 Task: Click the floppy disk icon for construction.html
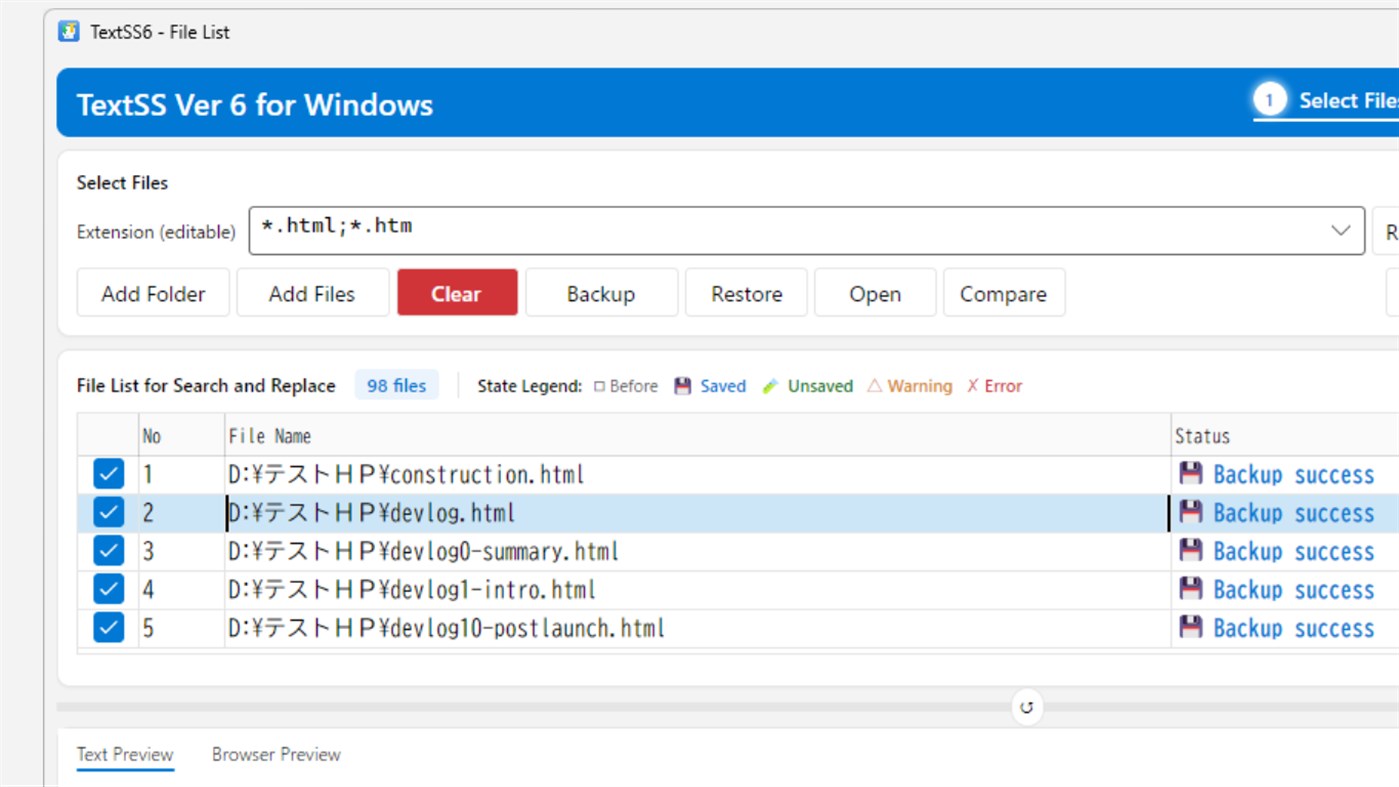(1190, 473)
